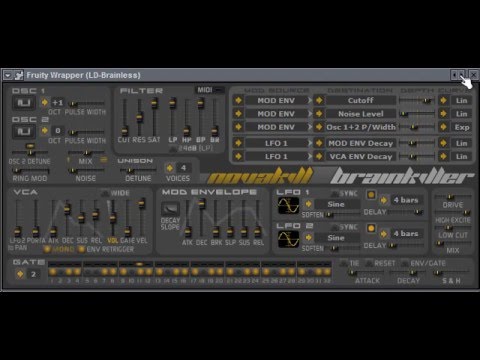Adjust the filter RES slider
The height and width of the screenshot is (360, 480).
[x=140, y=117]
